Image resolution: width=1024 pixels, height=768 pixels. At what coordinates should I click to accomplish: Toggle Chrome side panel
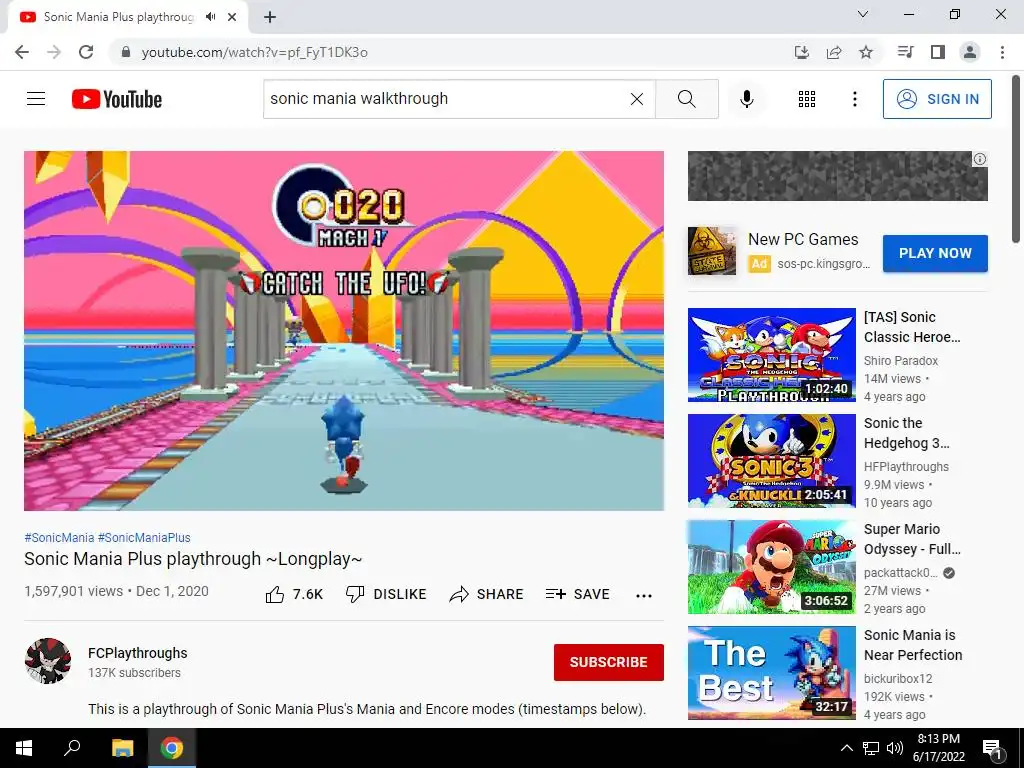point(938,52)
